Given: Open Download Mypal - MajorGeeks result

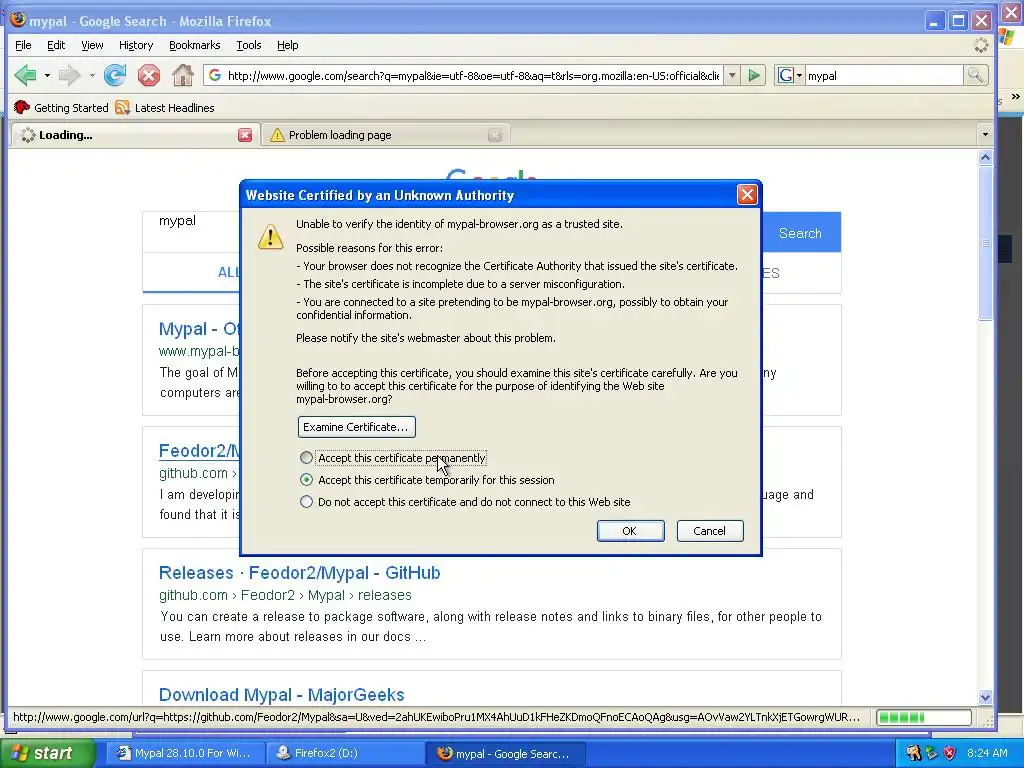Looking at the screenshot, I should click(281, 695).
